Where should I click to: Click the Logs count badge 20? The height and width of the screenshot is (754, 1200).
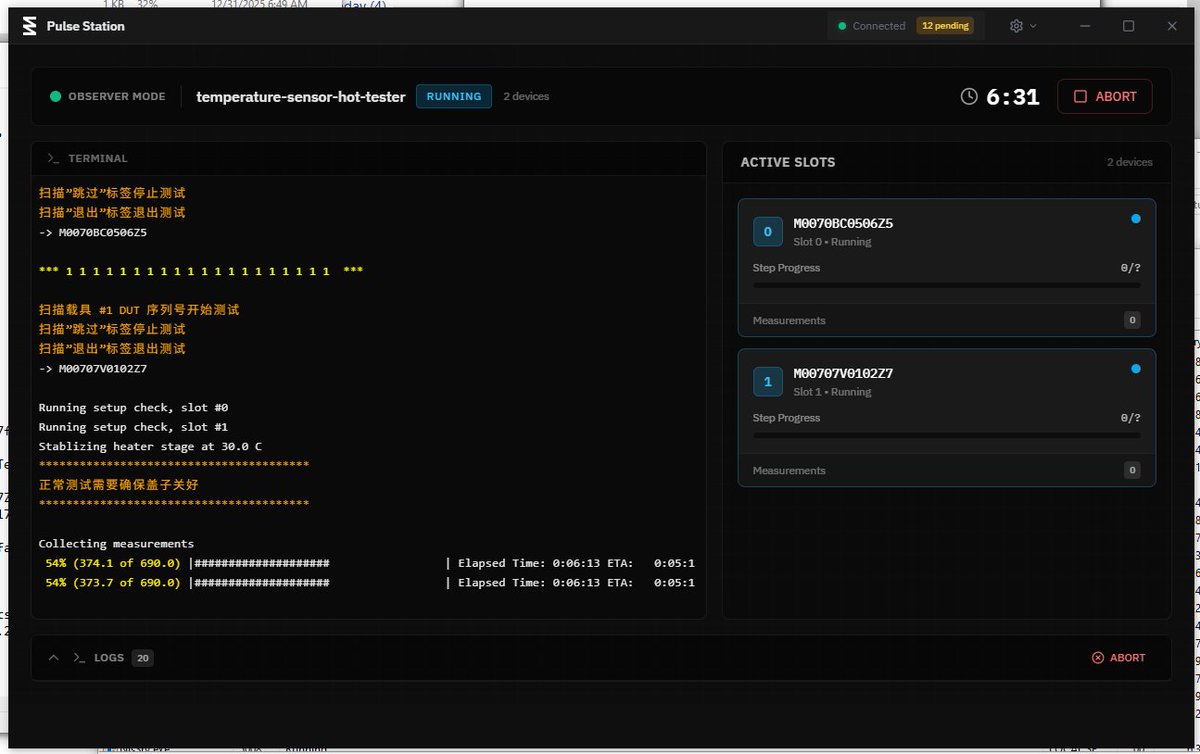click(x=143, y=658)
